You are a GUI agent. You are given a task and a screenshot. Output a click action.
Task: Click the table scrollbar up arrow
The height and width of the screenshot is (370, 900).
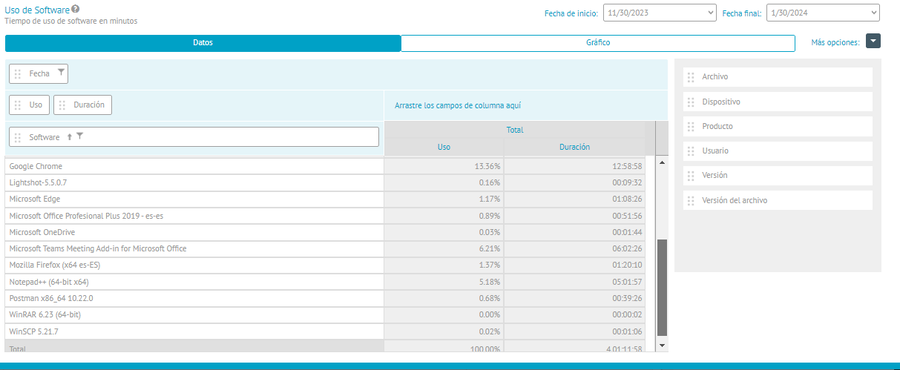coord(662,163)
